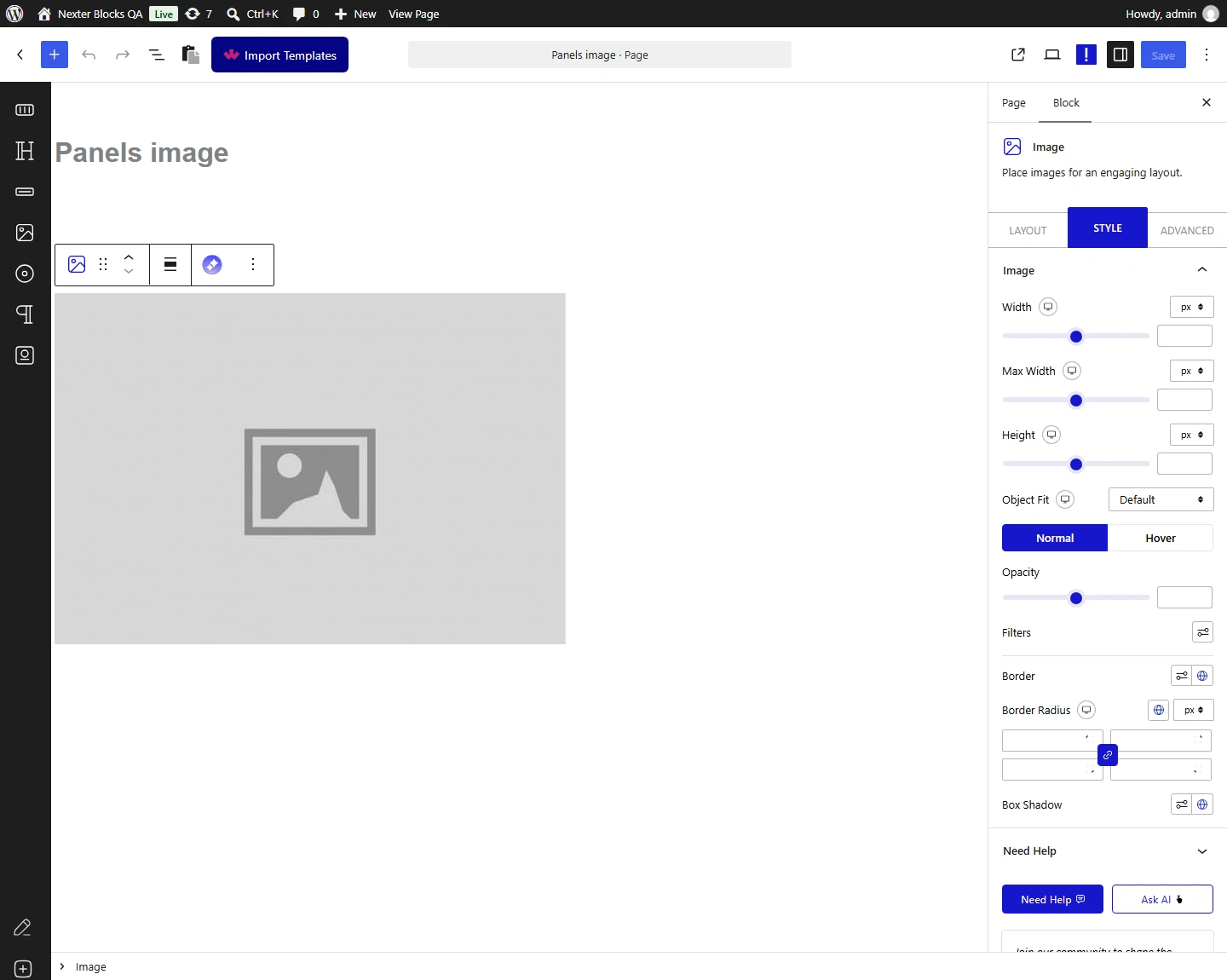Click the clipboard paste icon in toolbar
This screenshot has width=1227, height=980.
tap(191, 55)
